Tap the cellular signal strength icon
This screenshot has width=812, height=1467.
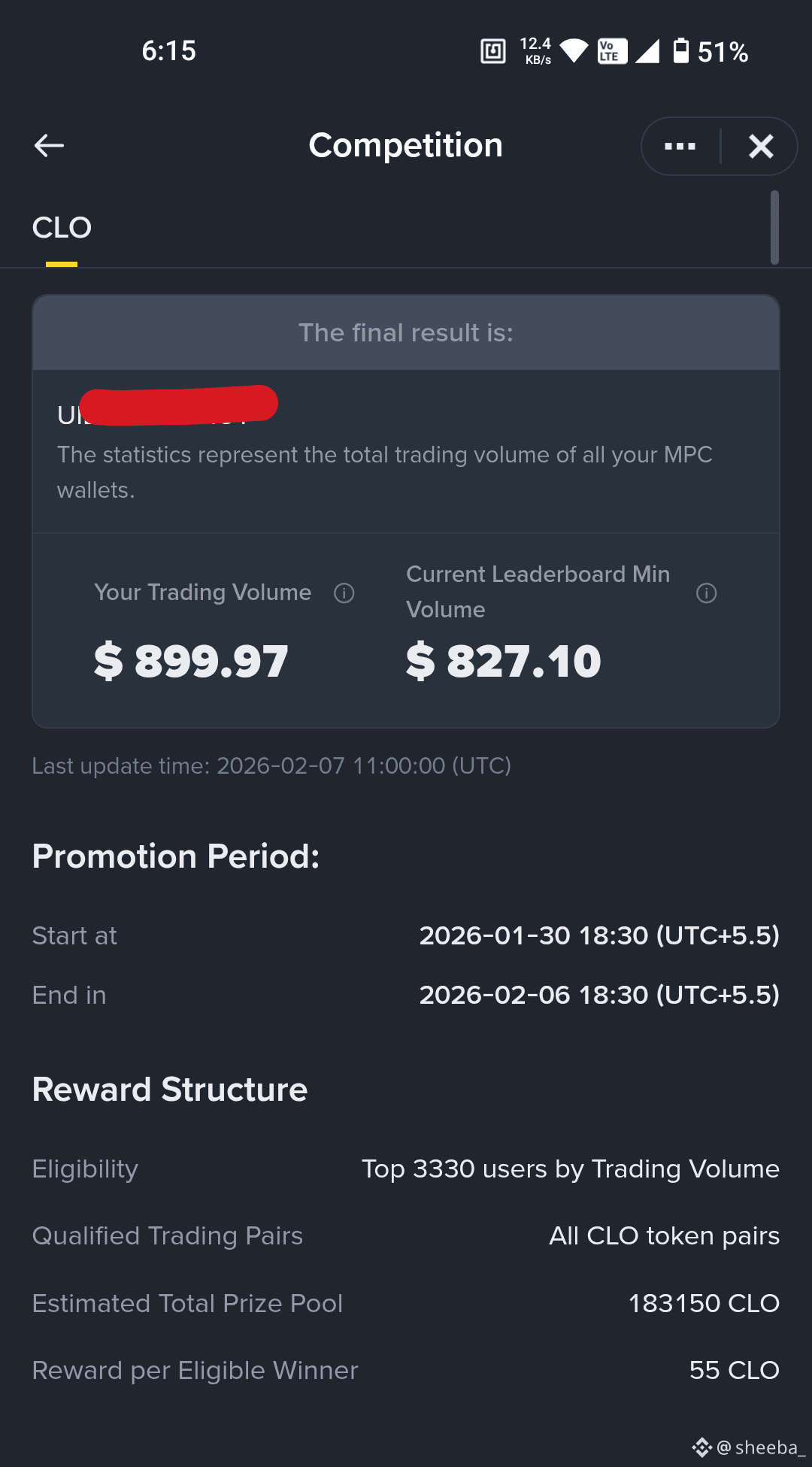click(x=647, y=51)
